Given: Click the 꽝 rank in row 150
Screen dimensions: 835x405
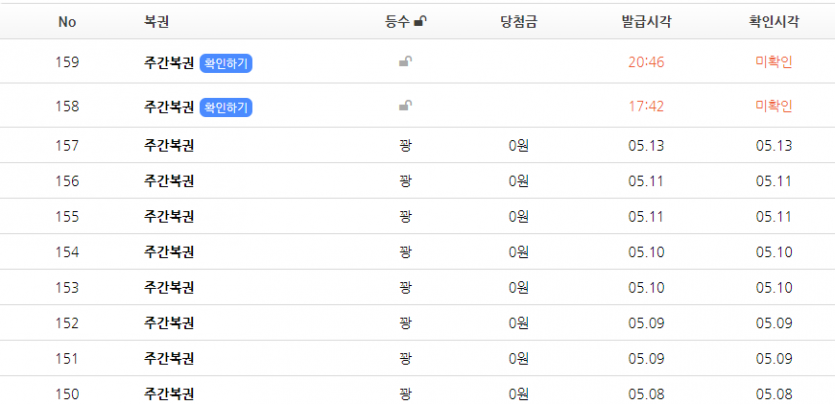Looking at the screenshot, I should [405, 394].
